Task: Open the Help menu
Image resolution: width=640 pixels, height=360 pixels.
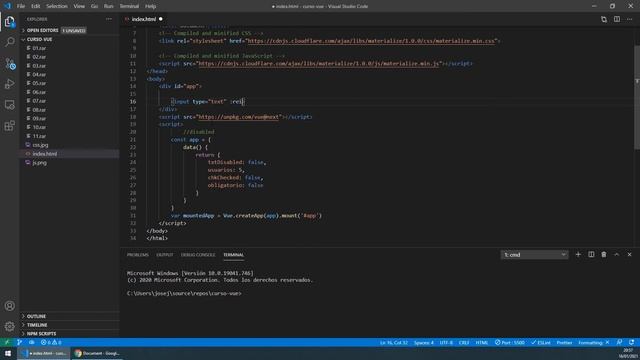Action: 150,6
